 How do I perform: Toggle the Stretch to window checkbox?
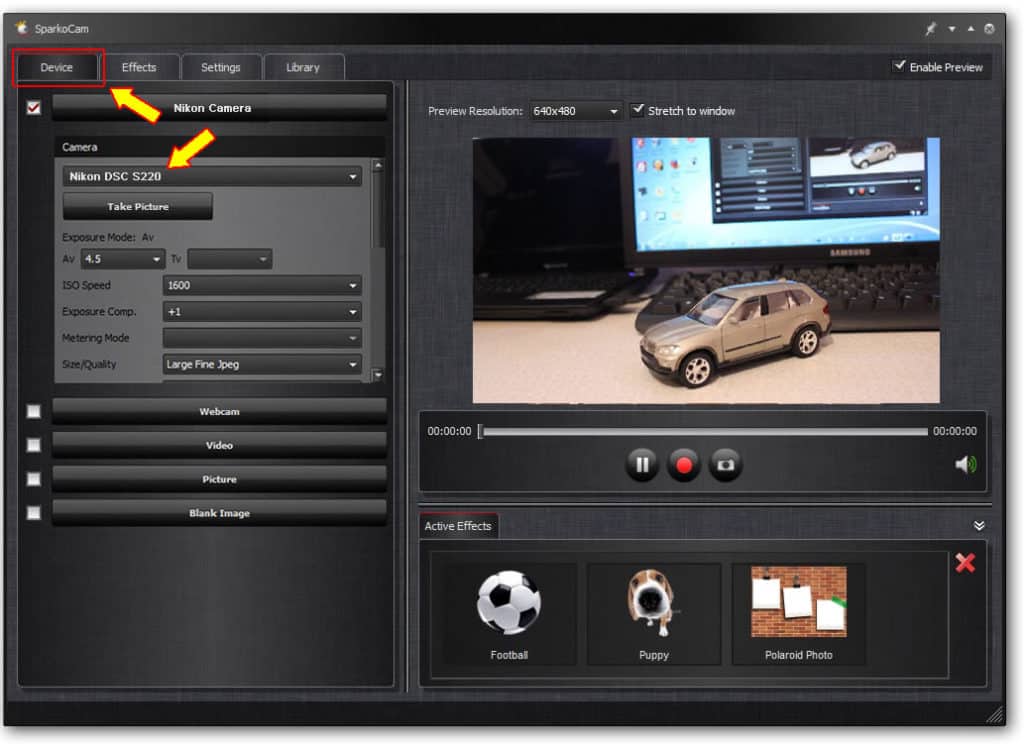pyautogui.click(x=638, y=110)
